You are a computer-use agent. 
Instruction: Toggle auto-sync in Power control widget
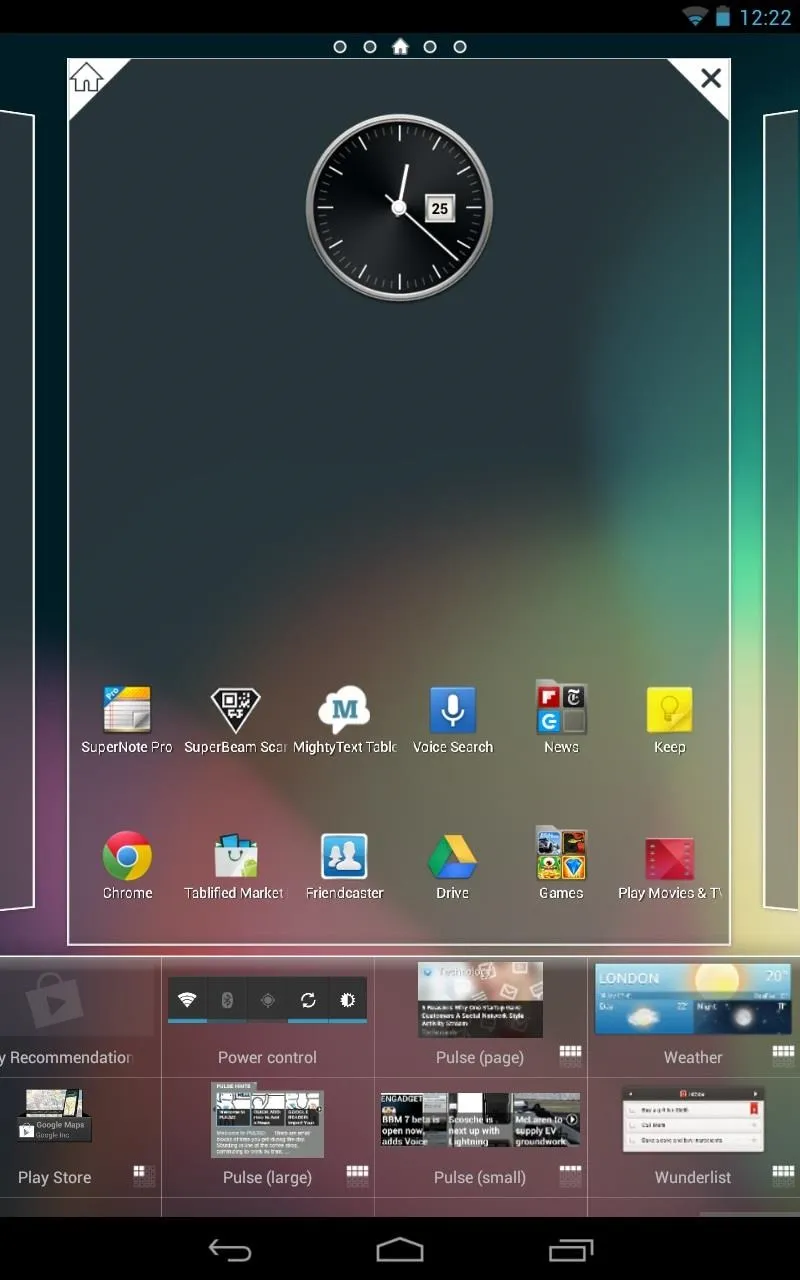pyautogui.click(x=308, y=1000)
